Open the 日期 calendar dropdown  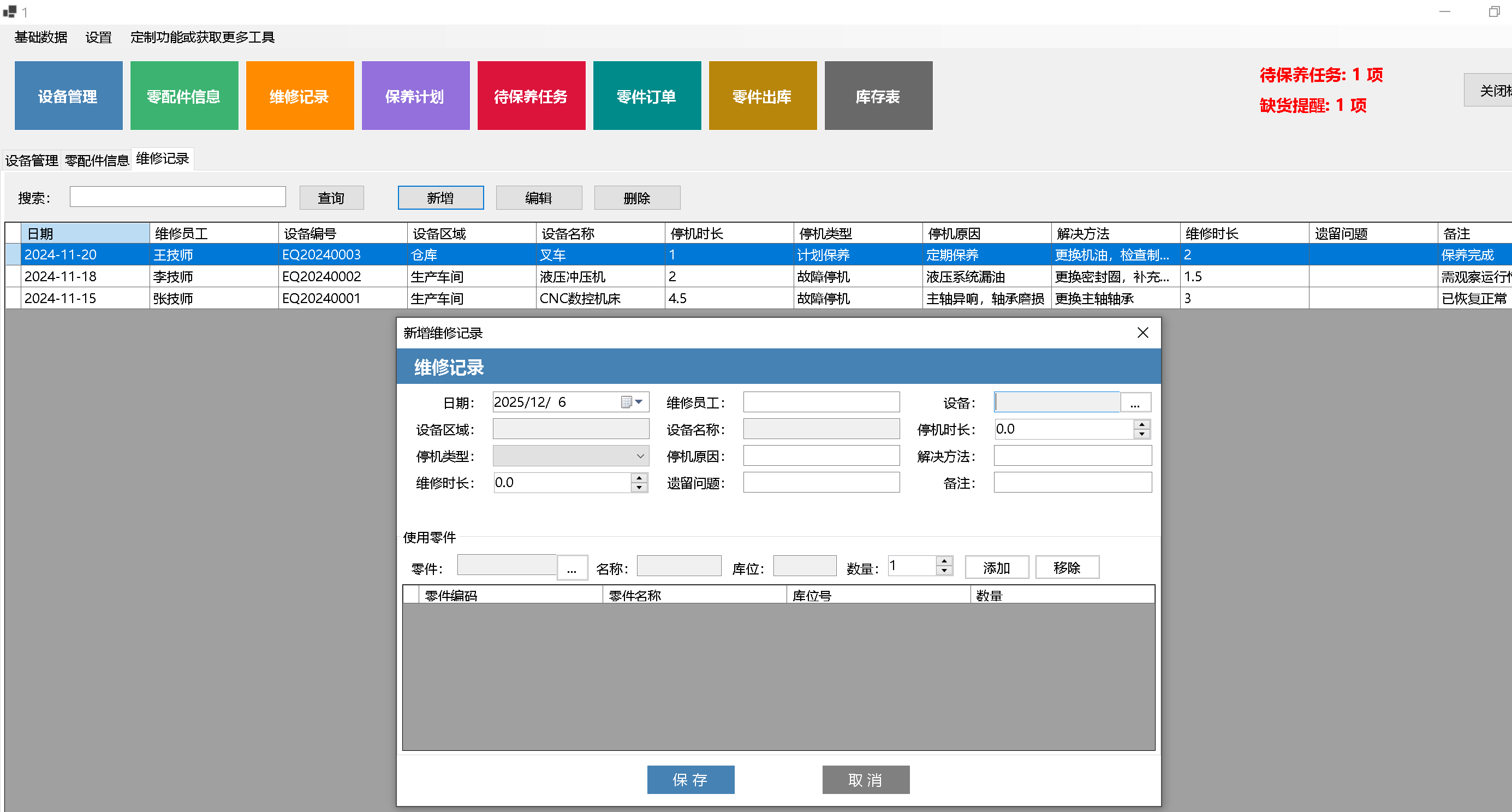[639, 402]
